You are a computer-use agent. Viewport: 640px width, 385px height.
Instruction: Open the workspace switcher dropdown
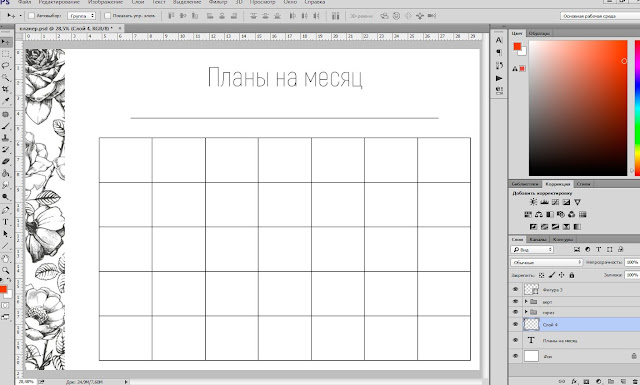coord(600,16)
